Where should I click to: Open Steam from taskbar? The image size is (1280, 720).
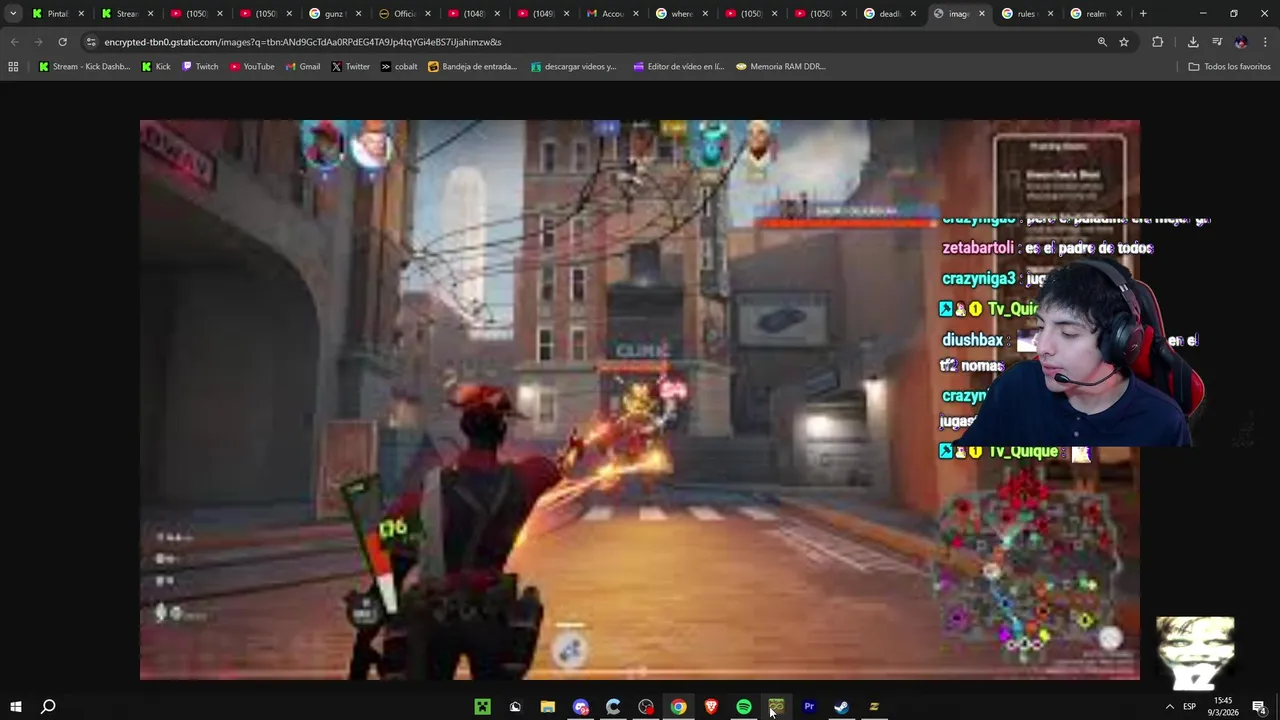click(x=841, y=707)
